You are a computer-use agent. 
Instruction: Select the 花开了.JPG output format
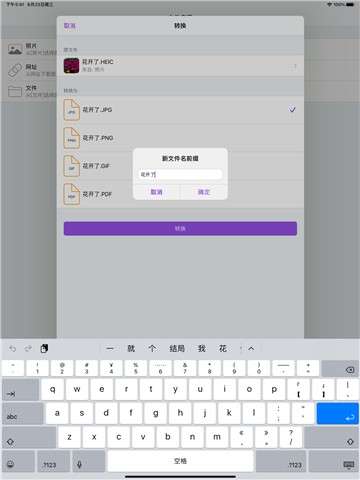(180, 110)
